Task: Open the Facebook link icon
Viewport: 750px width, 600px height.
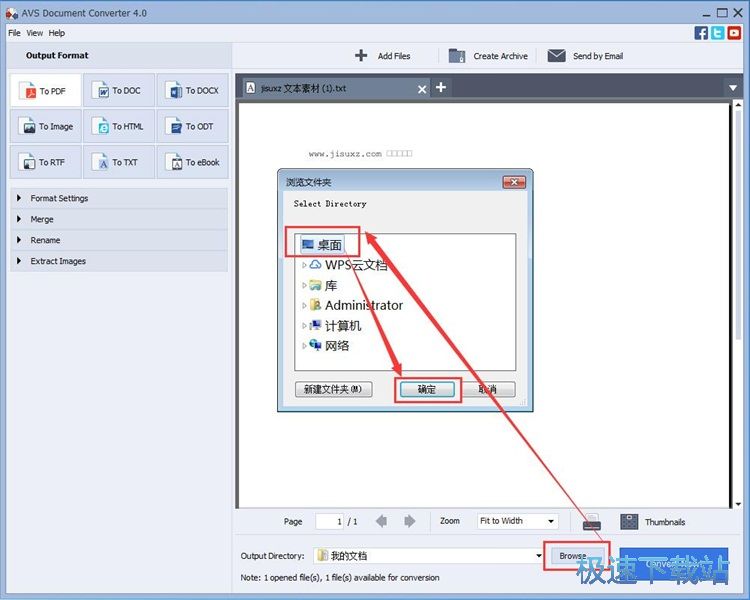Action: 701,33
